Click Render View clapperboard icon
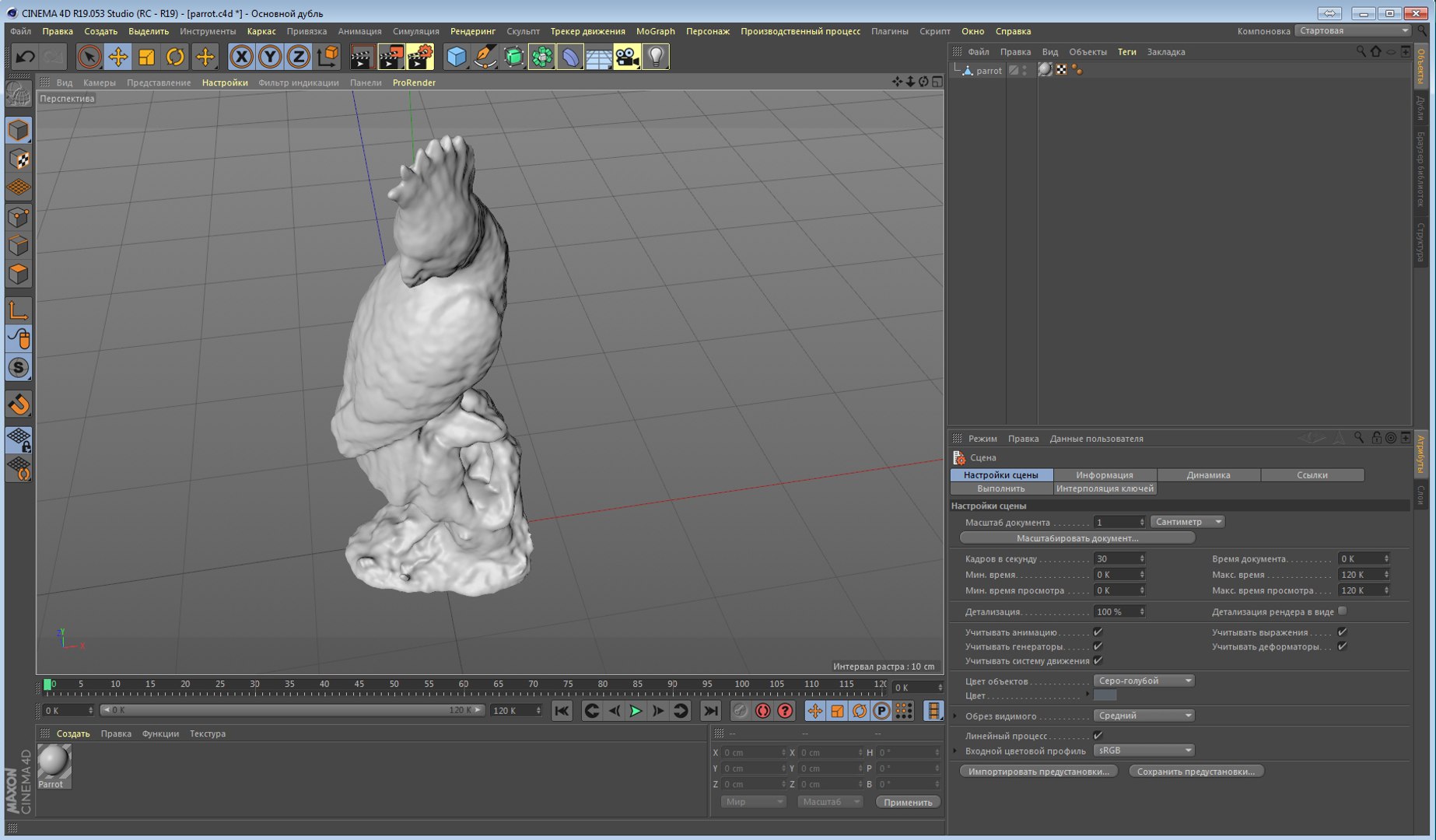 click(361, 56)
